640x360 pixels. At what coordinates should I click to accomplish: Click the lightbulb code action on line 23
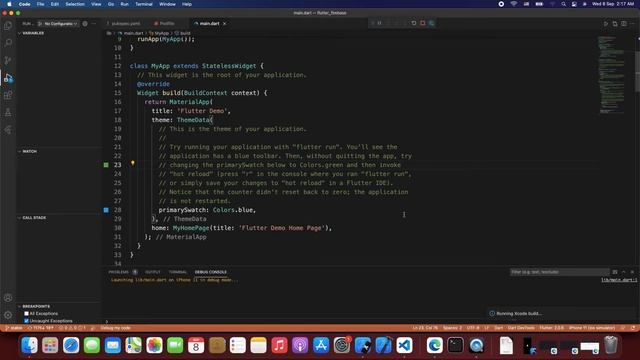[x=133, y=163]
